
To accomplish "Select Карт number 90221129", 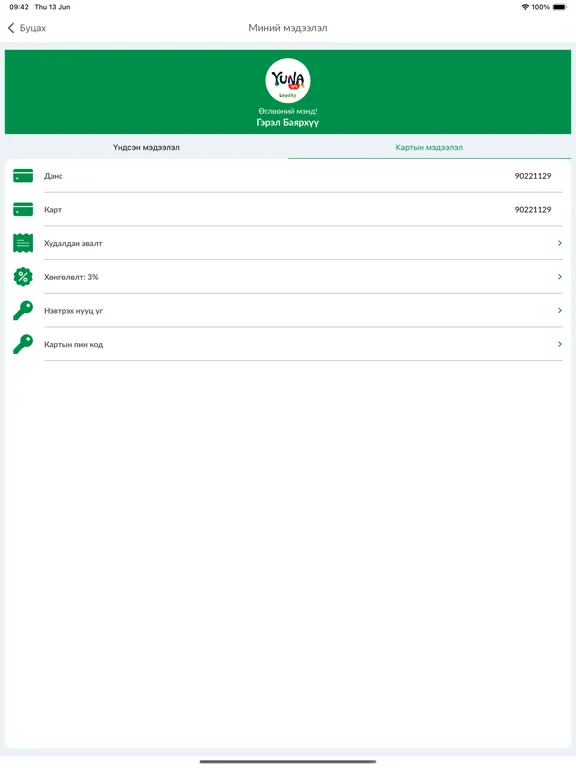I will pos(533,210).
